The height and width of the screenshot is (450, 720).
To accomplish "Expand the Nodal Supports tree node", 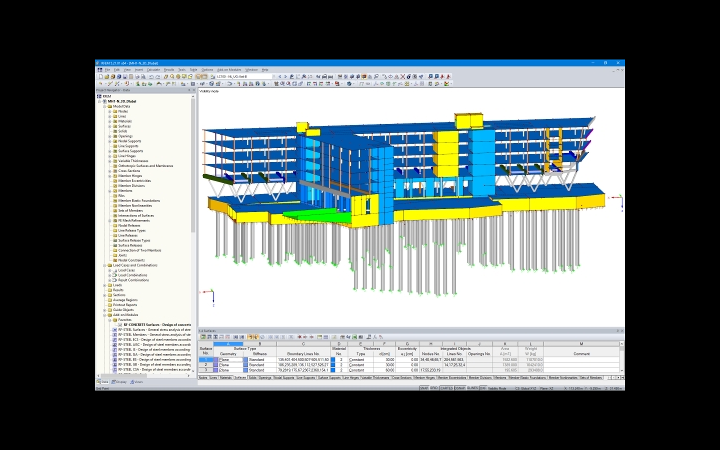I will pyautogui.click(x=110, y=141).
